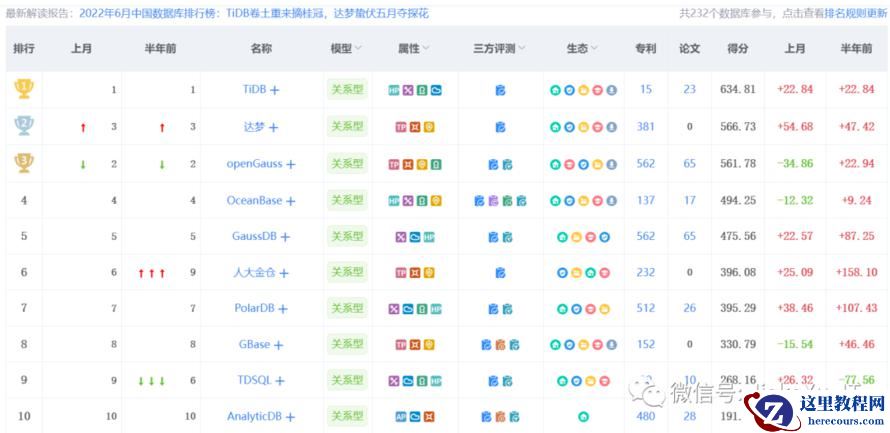Click score value 494.25
890x433 pixels.
[x=737, y=200]
